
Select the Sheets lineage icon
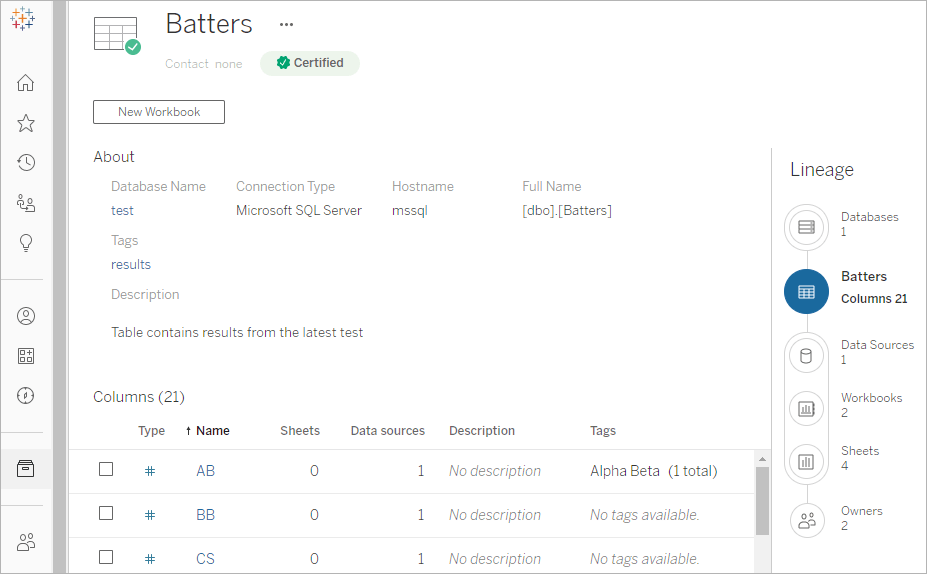click(806, 462)
